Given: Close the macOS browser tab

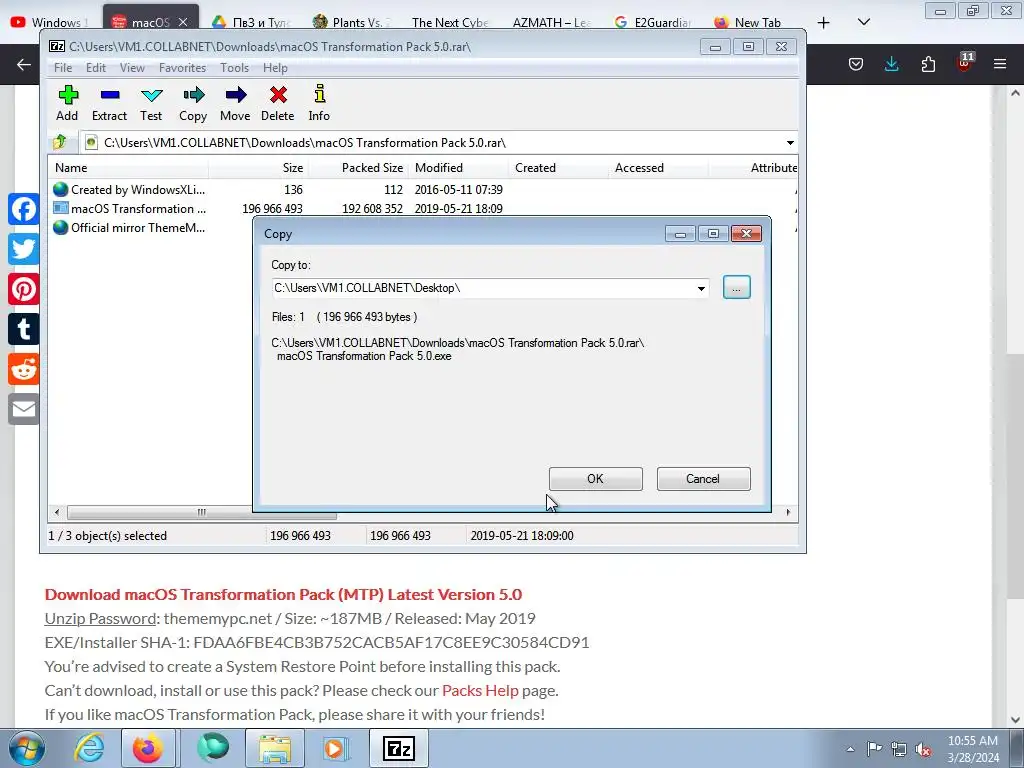Looking at the screenshot, I should coord(183,22).
